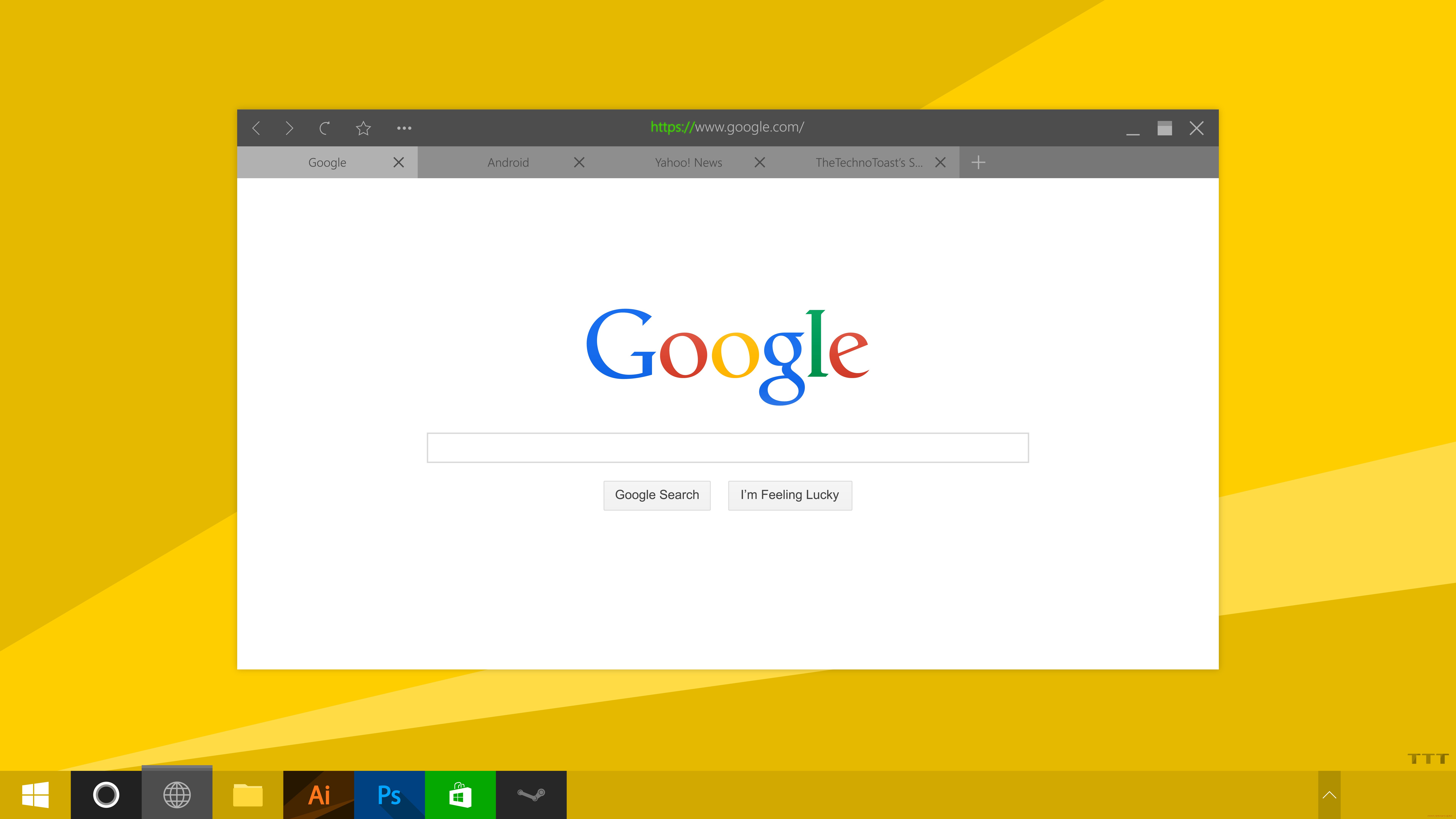Click Add new tab button
This screenshot has height=819, width=1456.
[x=978, y=162]
